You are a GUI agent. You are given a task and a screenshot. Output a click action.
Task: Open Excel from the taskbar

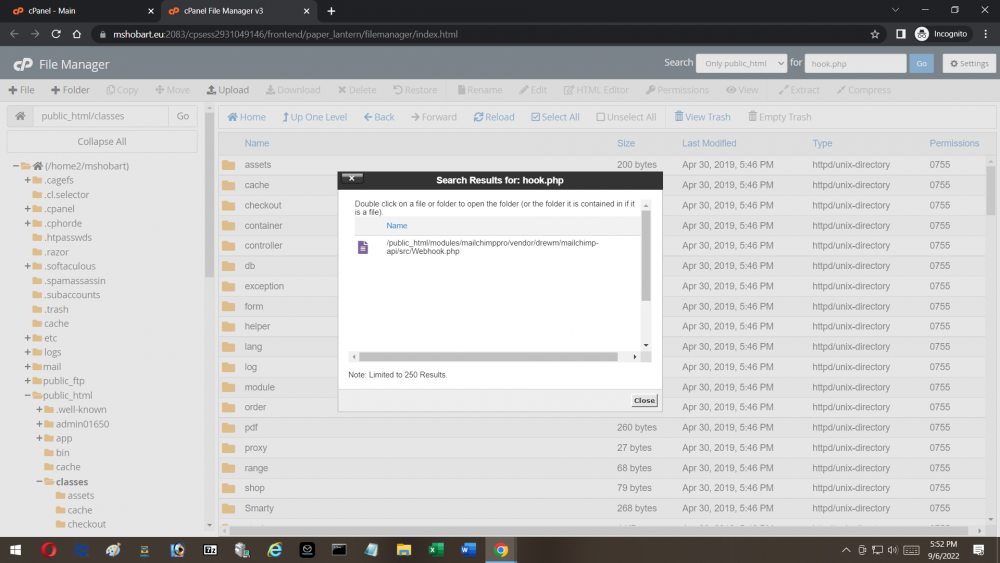(x=436, y=550)
